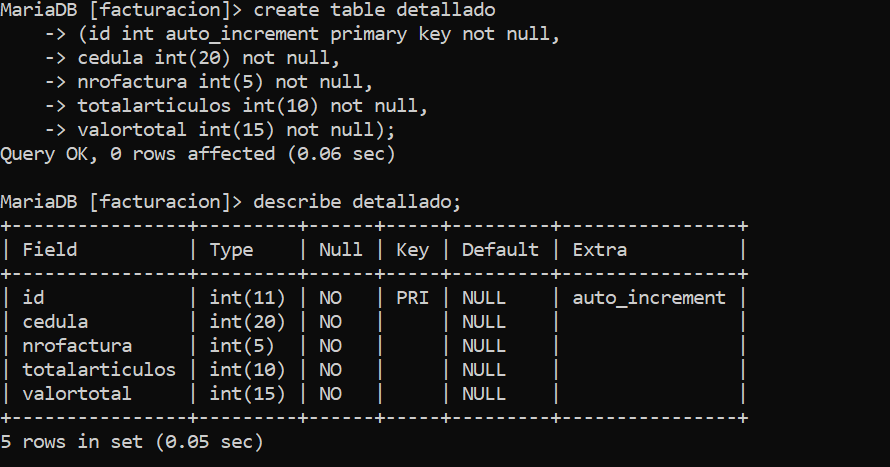Click the 'Null' column header

[341, 250]
